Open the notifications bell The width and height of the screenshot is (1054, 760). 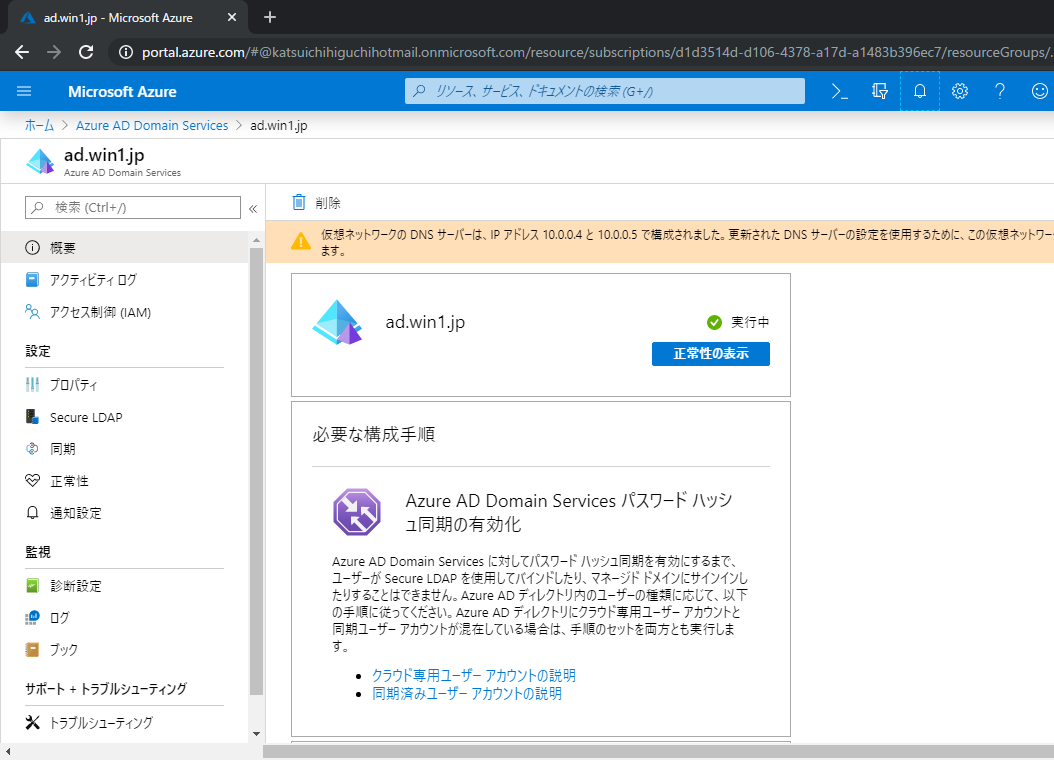tap(920, 91)
